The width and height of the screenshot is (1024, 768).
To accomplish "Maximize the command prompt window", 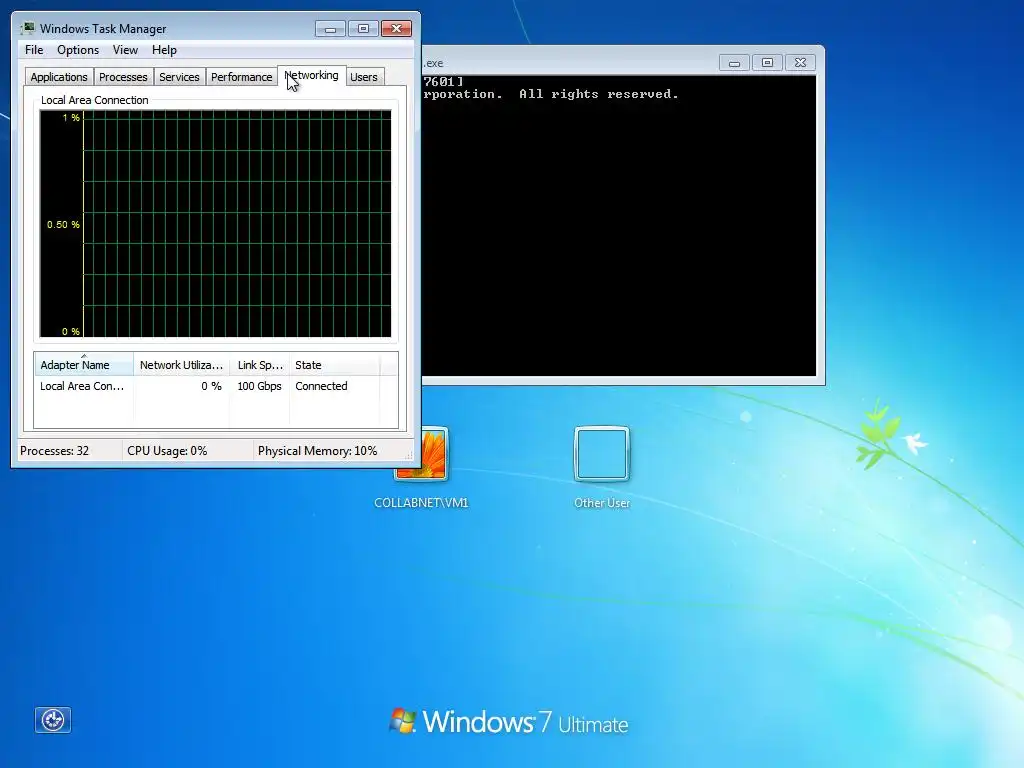I will click(767, 63).
